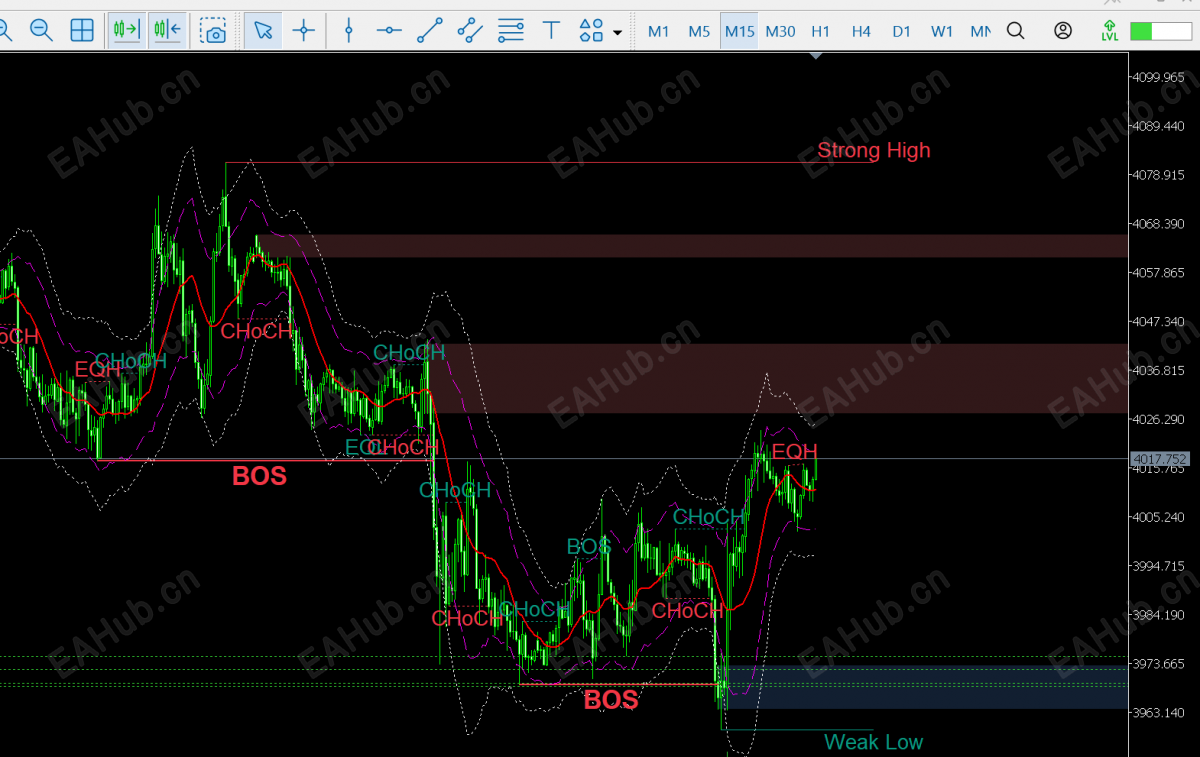Select the horizontal line tool
1200x757 pixels.
pos(389,31)
